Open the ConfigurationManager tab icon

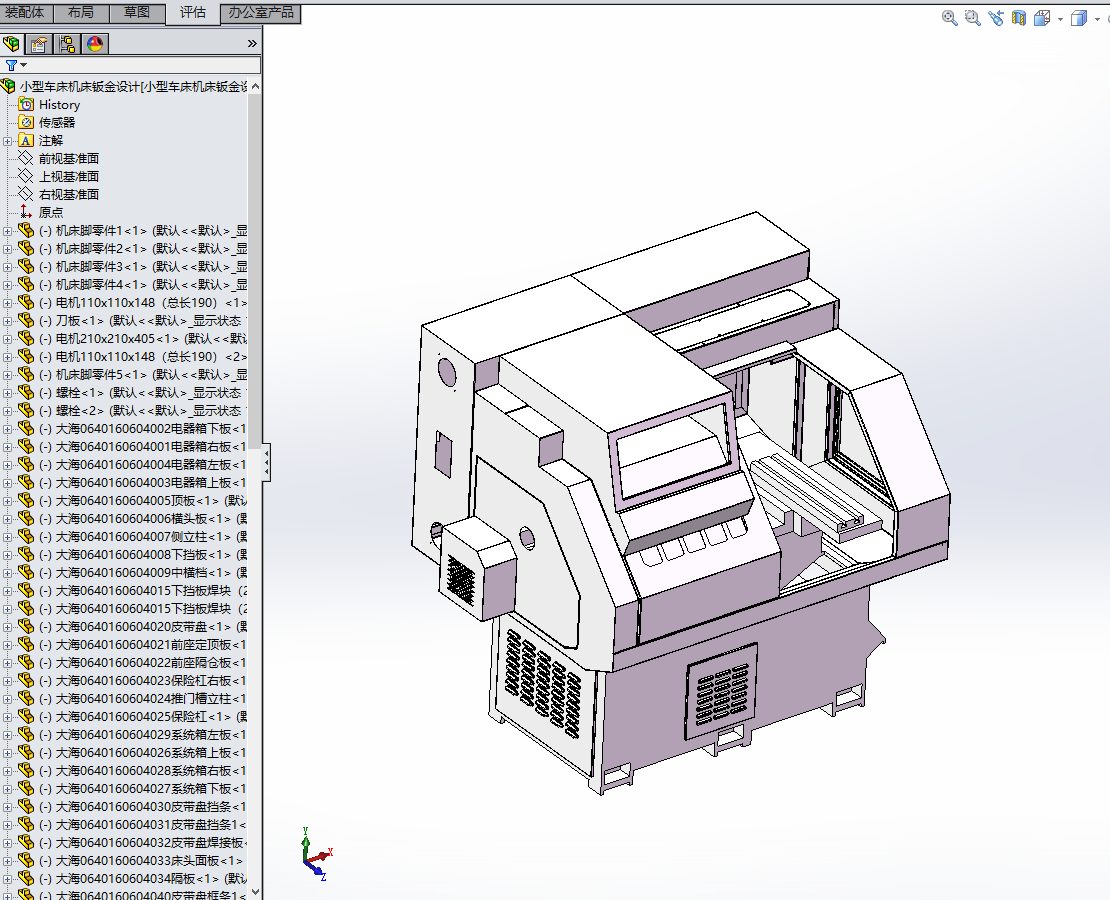coord(67,44)
